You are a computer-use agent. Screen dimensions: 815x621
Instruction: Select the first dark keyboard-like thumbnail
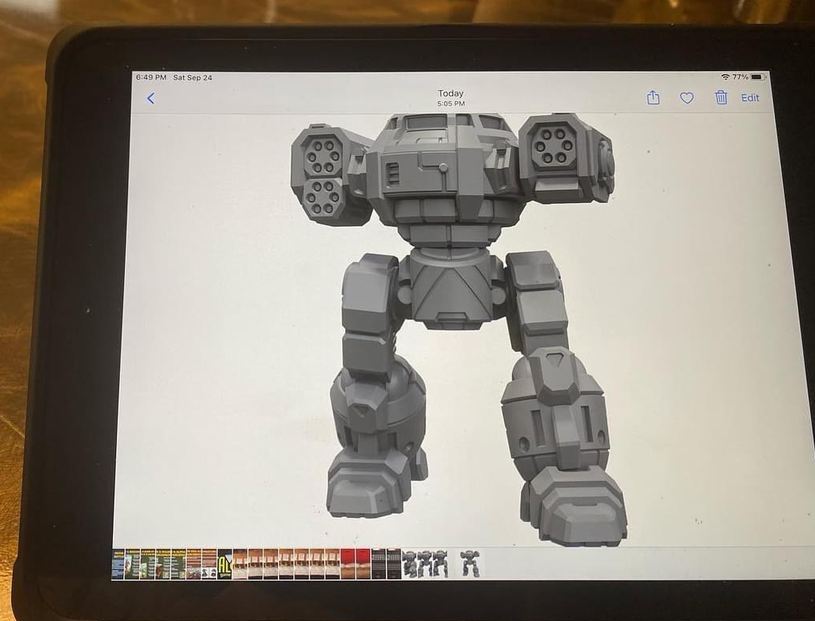pos(379,564)
